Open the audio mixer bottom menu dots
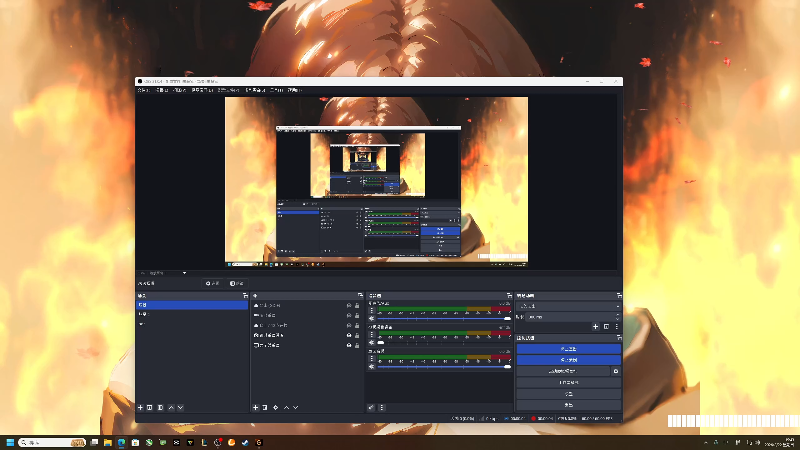800x450 pixels. click(382, 408)
